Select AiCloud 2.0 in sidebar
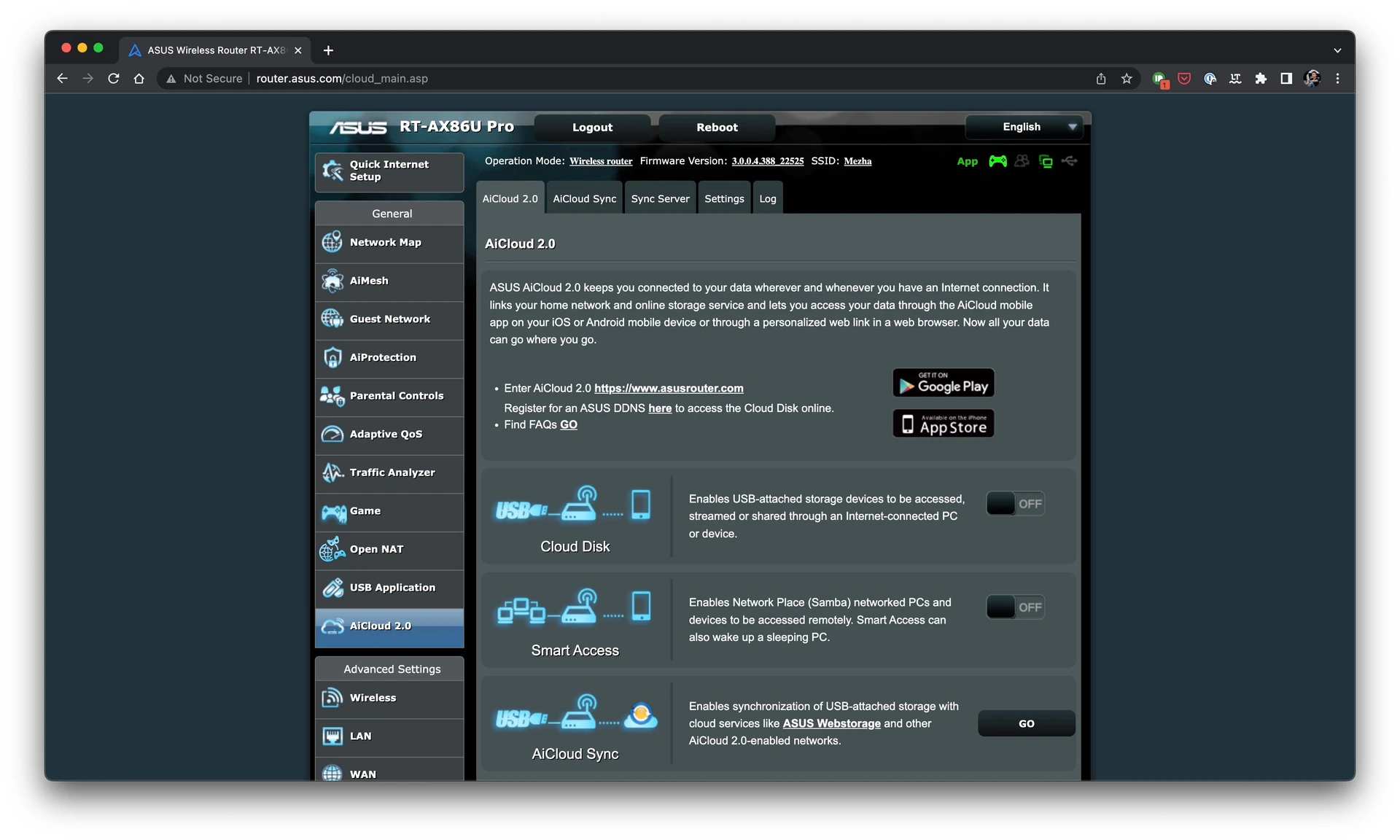1400x840 pixels. point(389,626)
